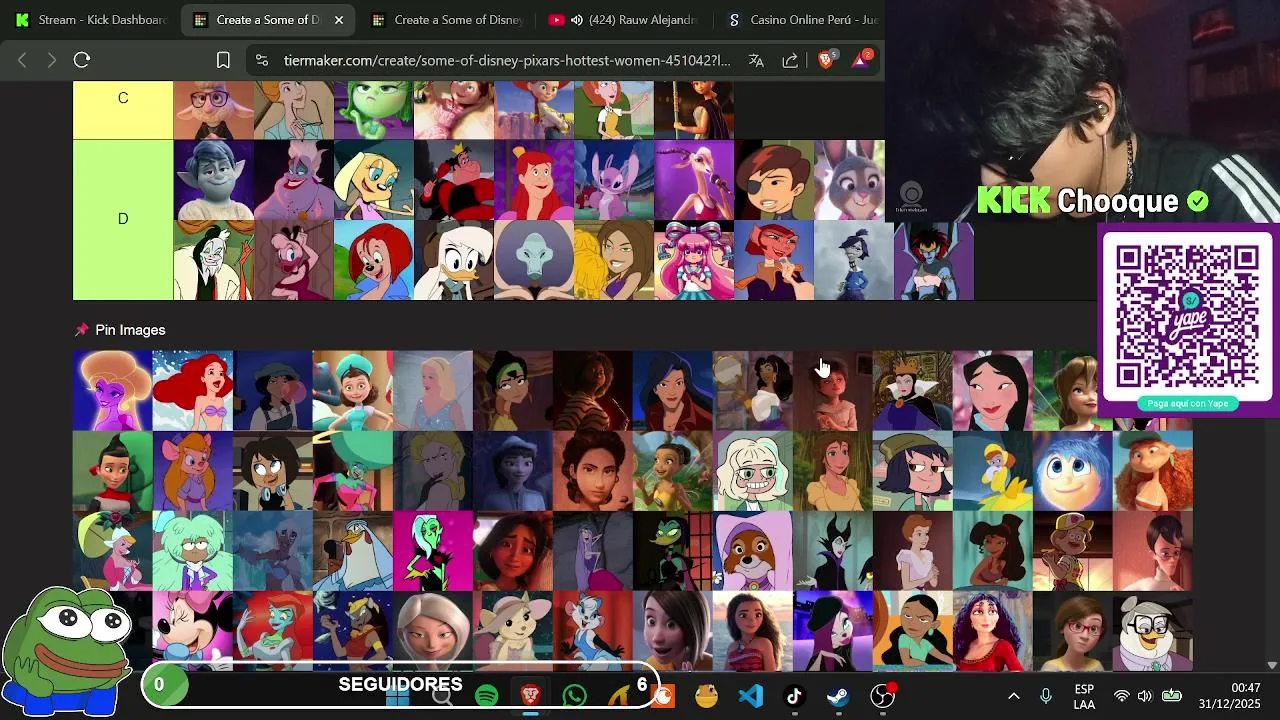Screen dimensions: 1280x720
Task: Select green Lord Dominator thumbnail on pink
Action: 433,551
